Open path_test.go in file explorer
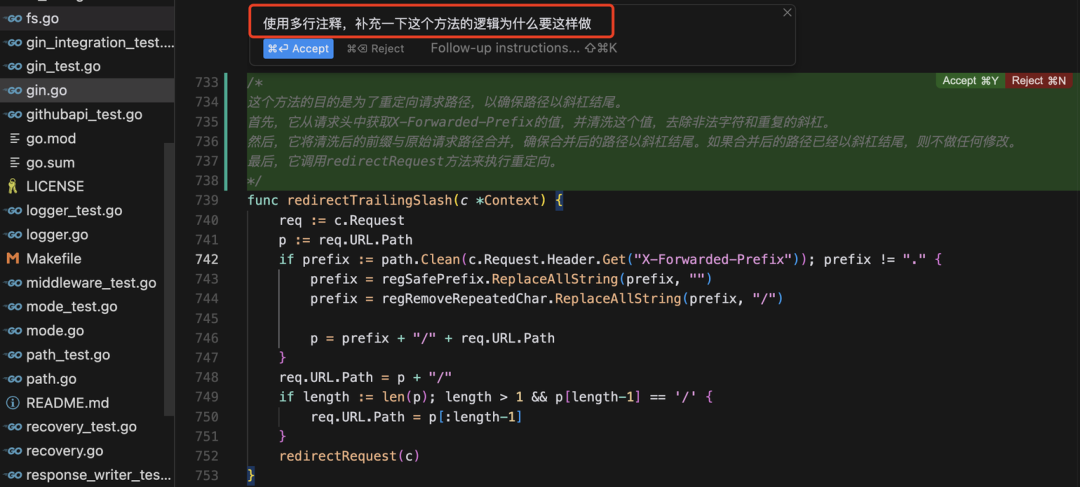 87,355
